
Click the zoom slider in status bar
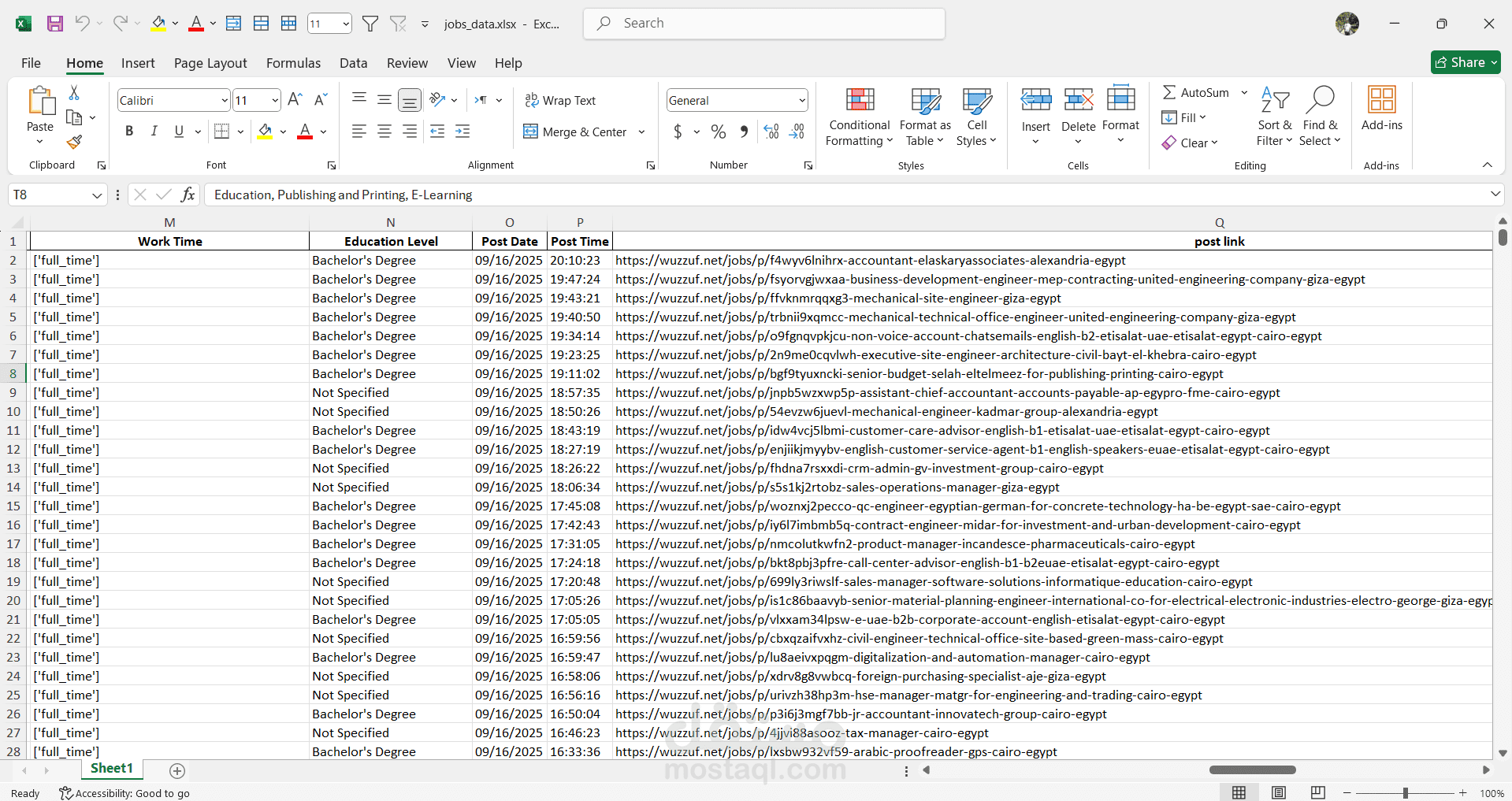[x=1405, y=793]
